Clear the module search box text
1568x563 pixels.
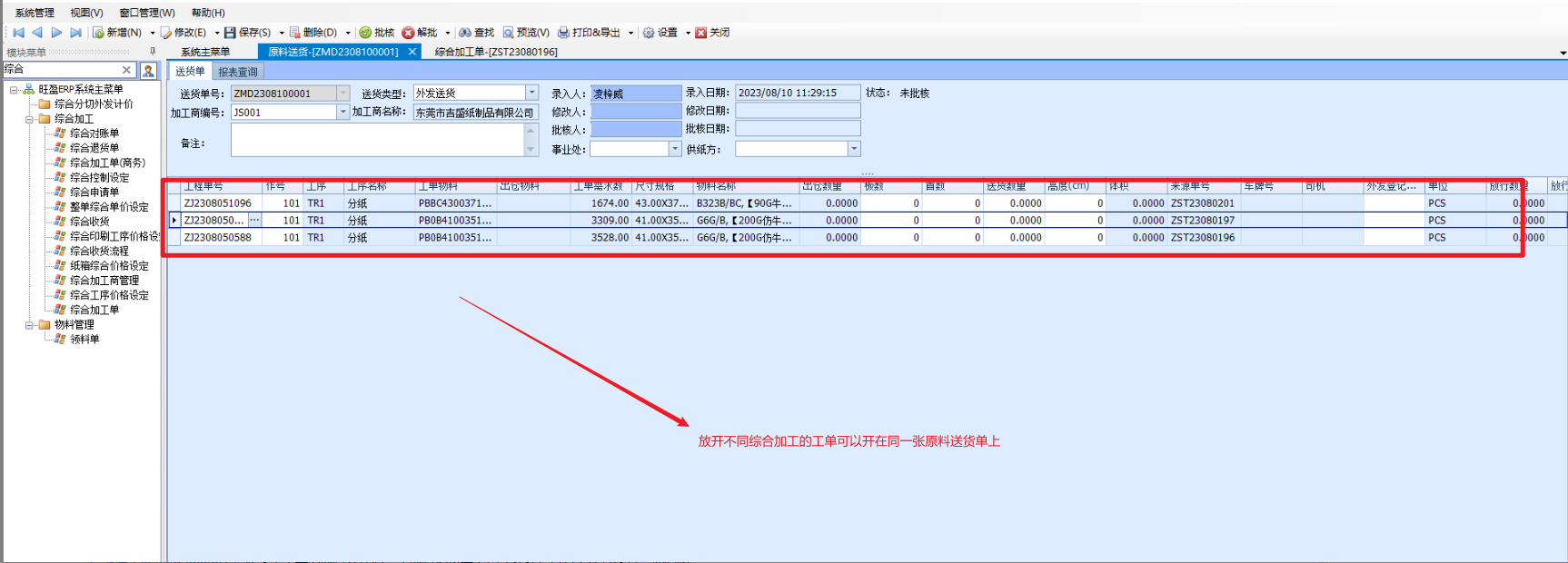coord(126,70)
